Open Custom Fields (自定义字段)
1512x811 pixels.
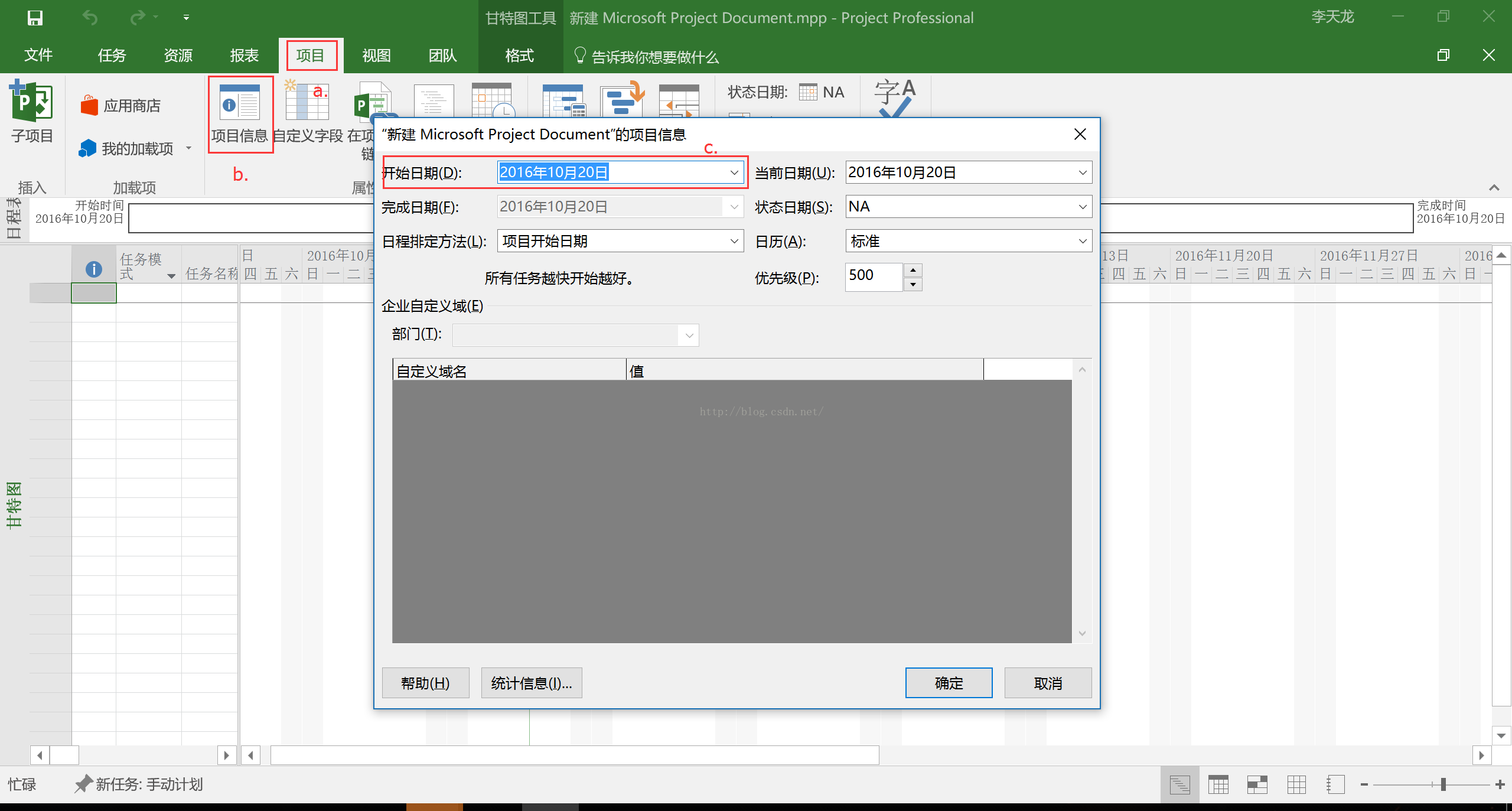[307, 113]
